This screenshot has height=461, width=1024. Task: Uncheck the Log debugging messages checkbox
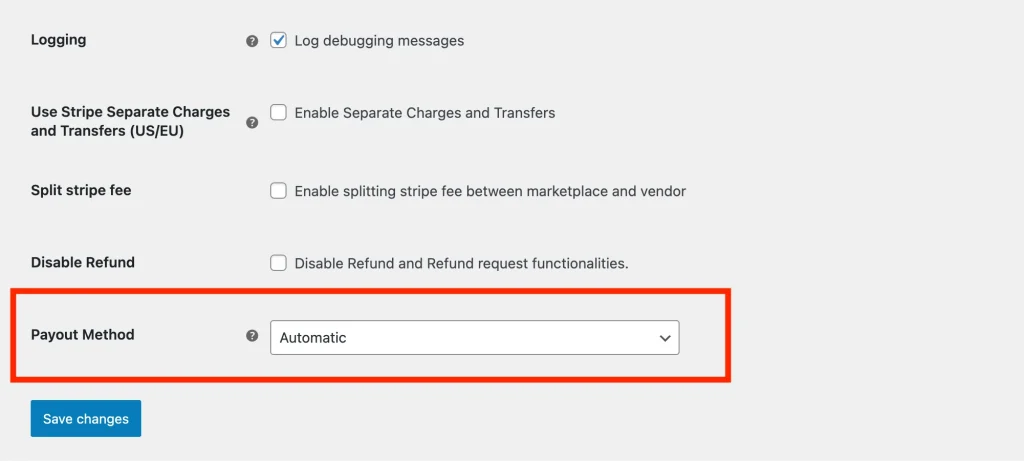[278, 40]
